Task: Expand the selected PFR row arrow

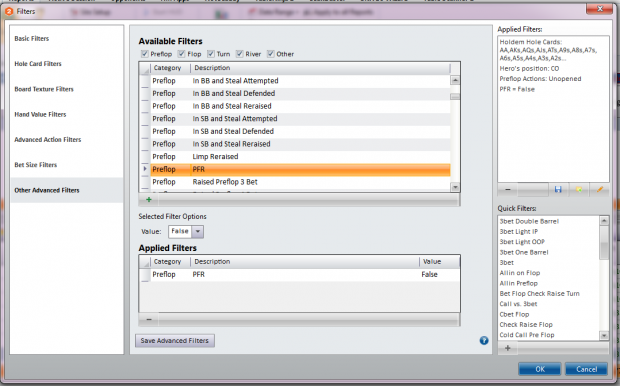Action: pos(145,169)
